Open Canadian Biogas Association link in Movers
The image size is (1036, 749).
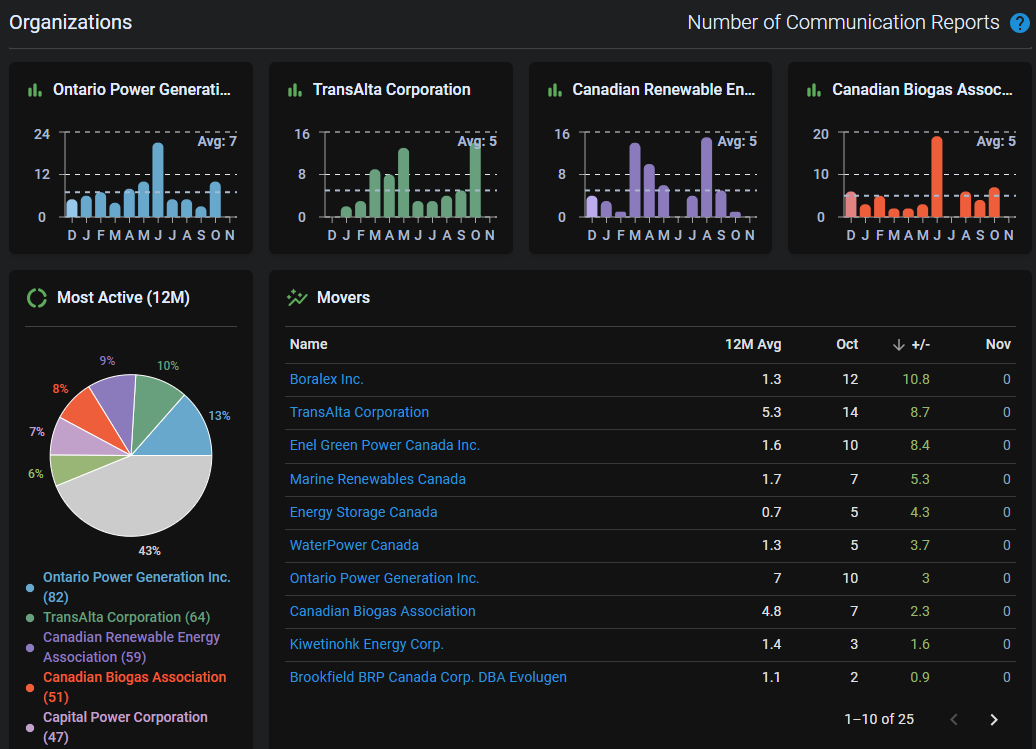383,611
